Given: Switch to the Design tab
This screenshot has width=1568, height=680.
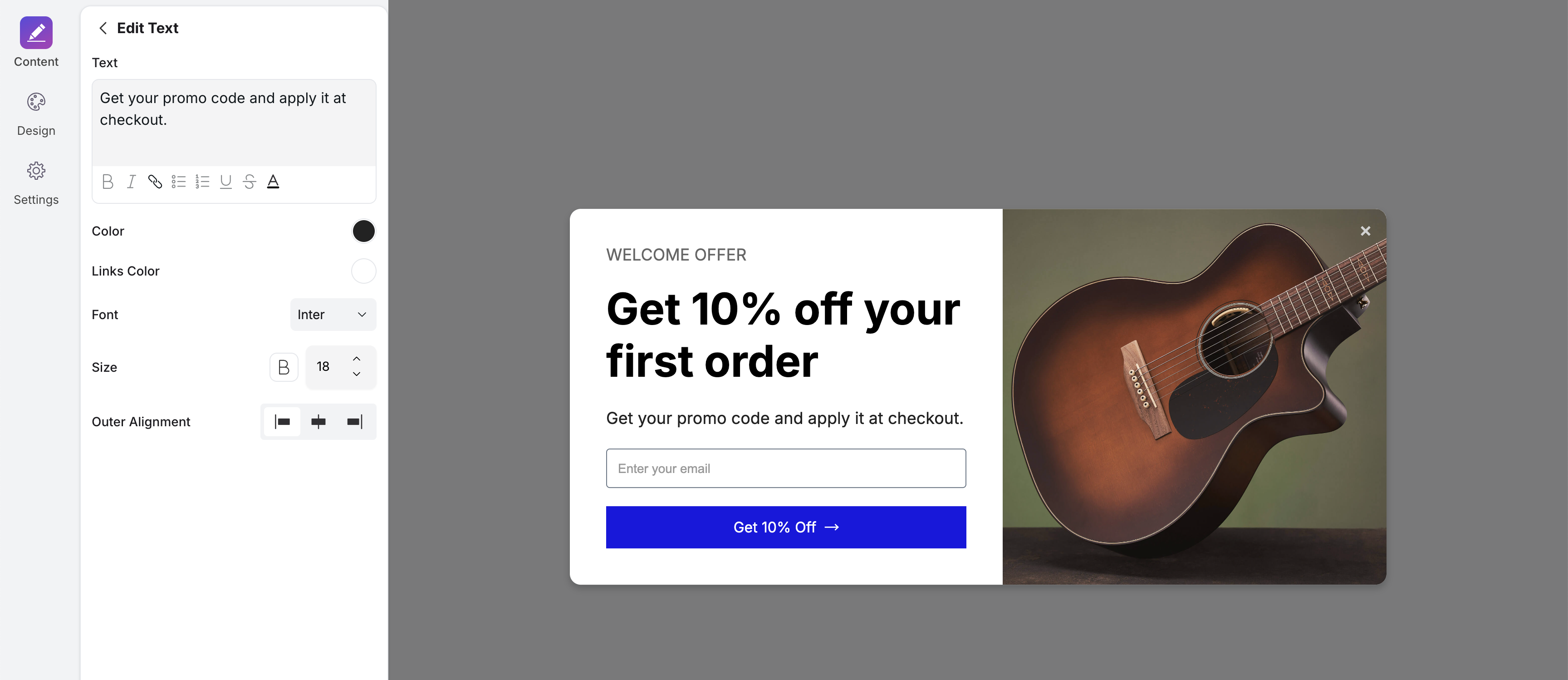Looking at the screenshot, I should 36,114.
